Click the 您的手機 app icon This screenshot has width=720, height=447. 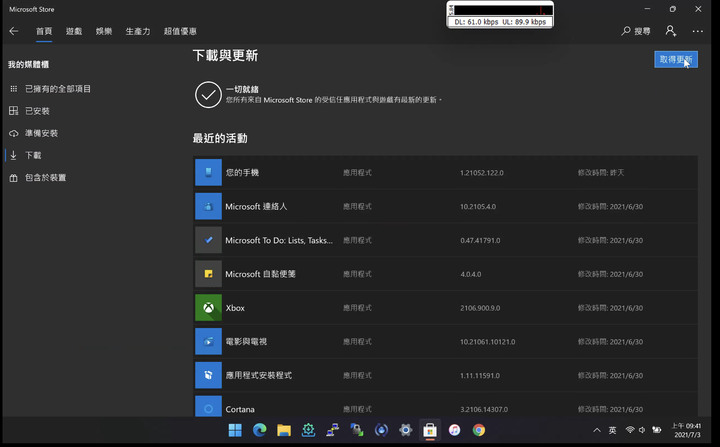[x=208, y=172]
